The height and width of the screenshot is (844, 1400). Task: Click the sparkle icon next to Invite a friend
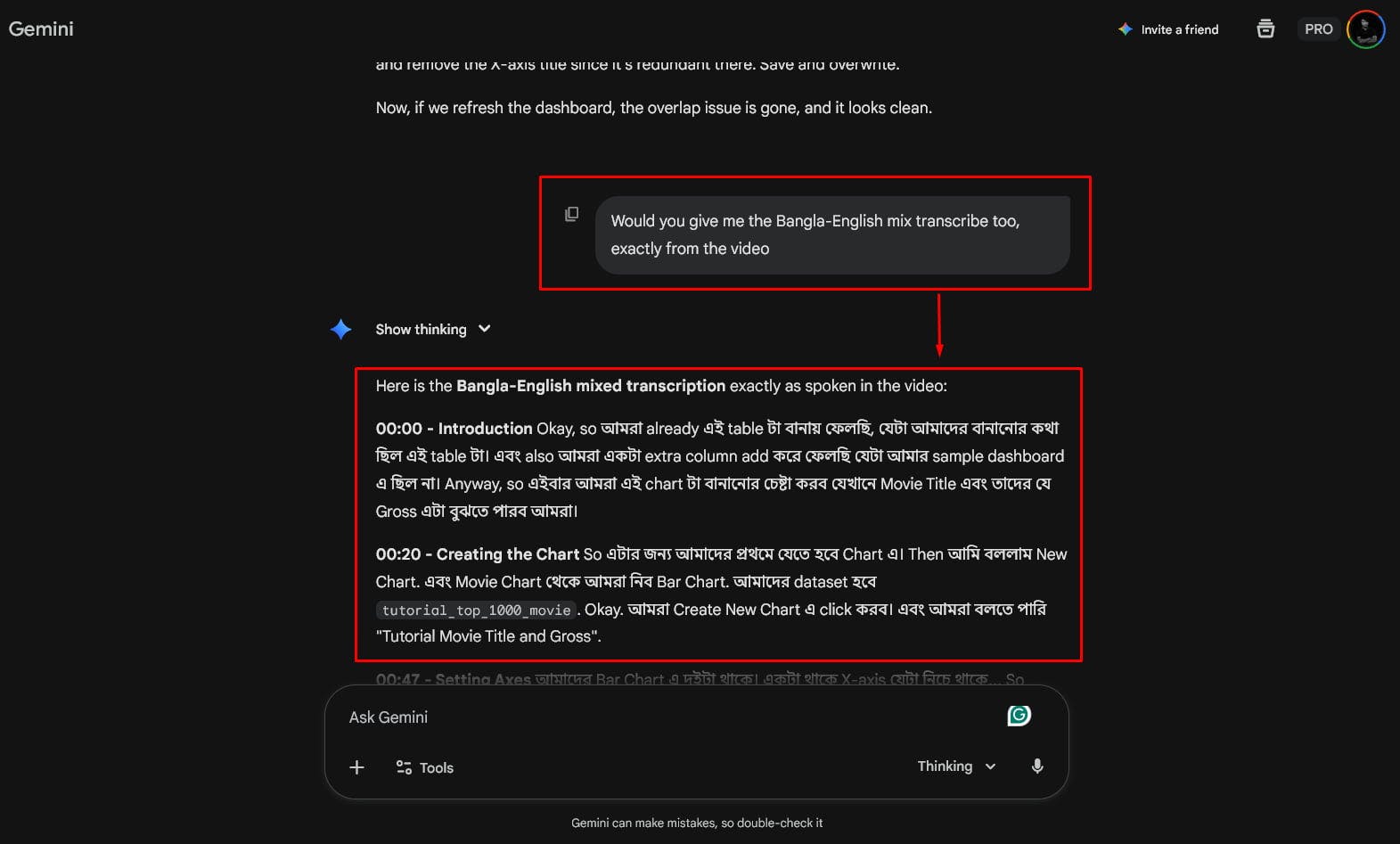(x=1124, y=29)
